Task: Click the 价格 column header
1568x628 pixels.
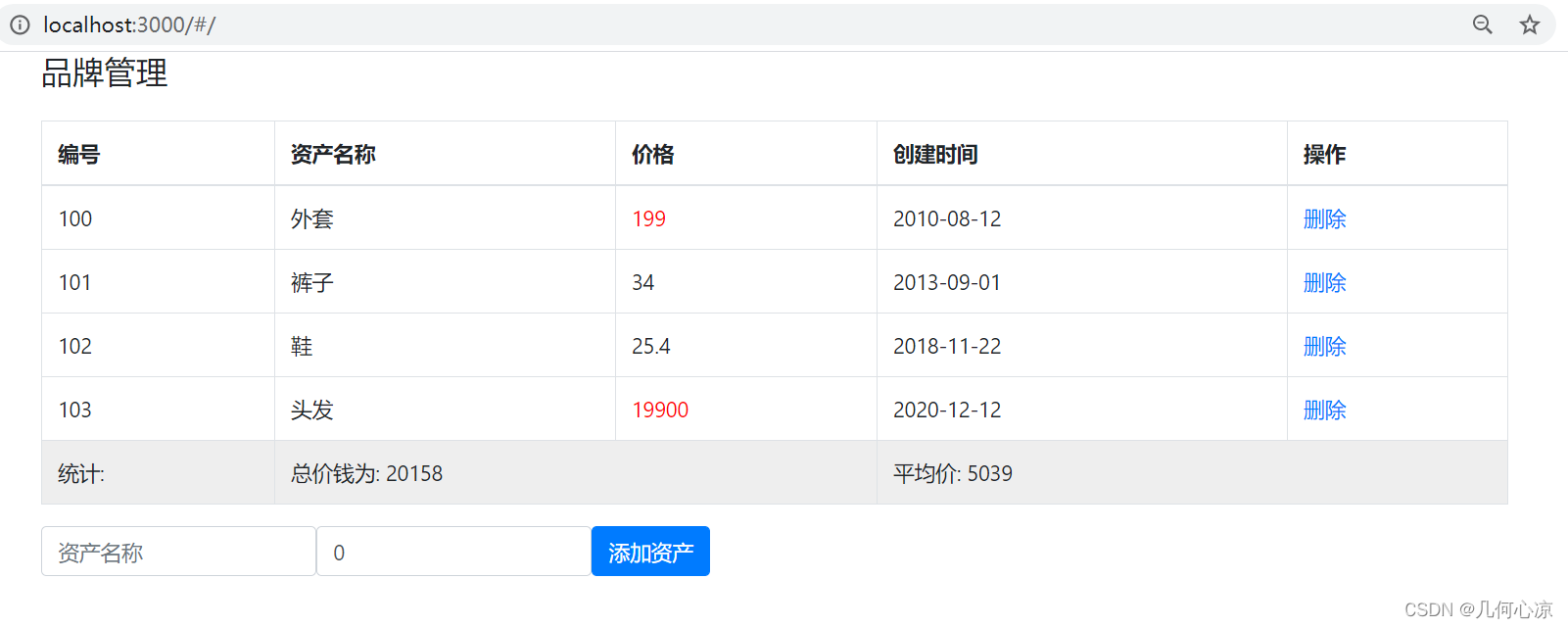Action: 652,154
